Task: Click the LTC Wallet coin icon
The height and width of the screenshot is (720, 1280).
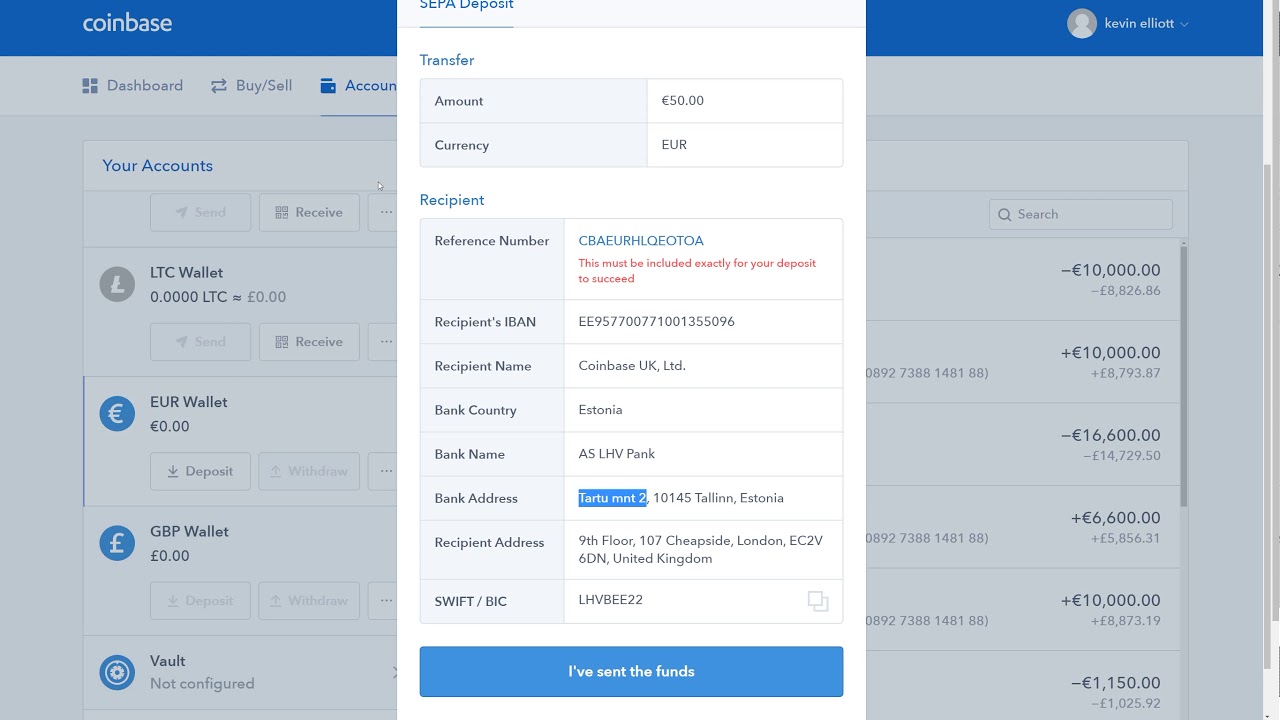Action: [x=117, y=284]
